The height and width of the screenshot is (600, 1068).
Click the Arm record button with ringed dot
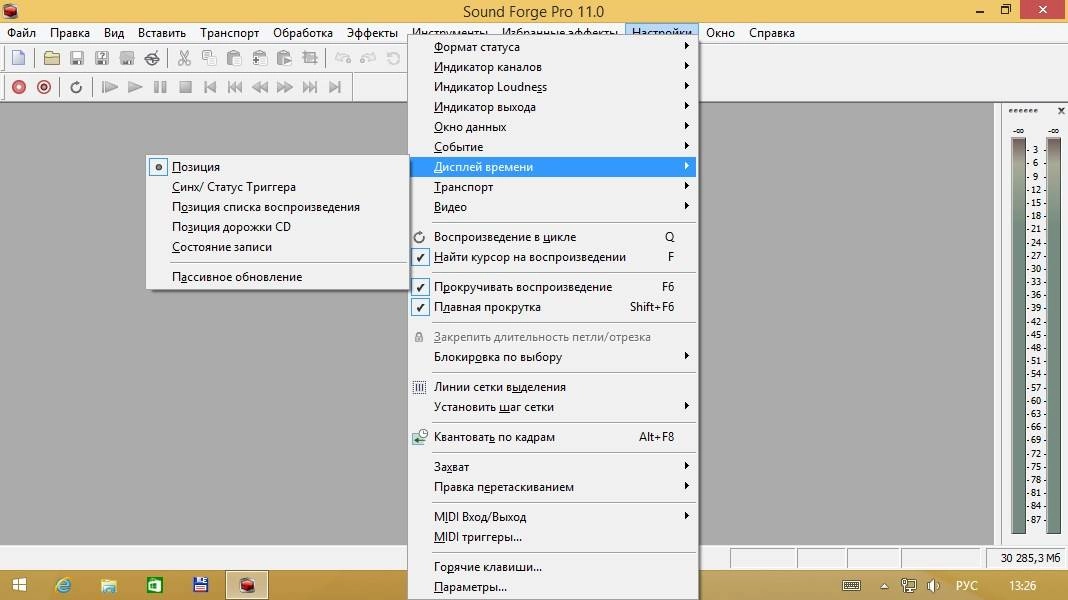44,87
